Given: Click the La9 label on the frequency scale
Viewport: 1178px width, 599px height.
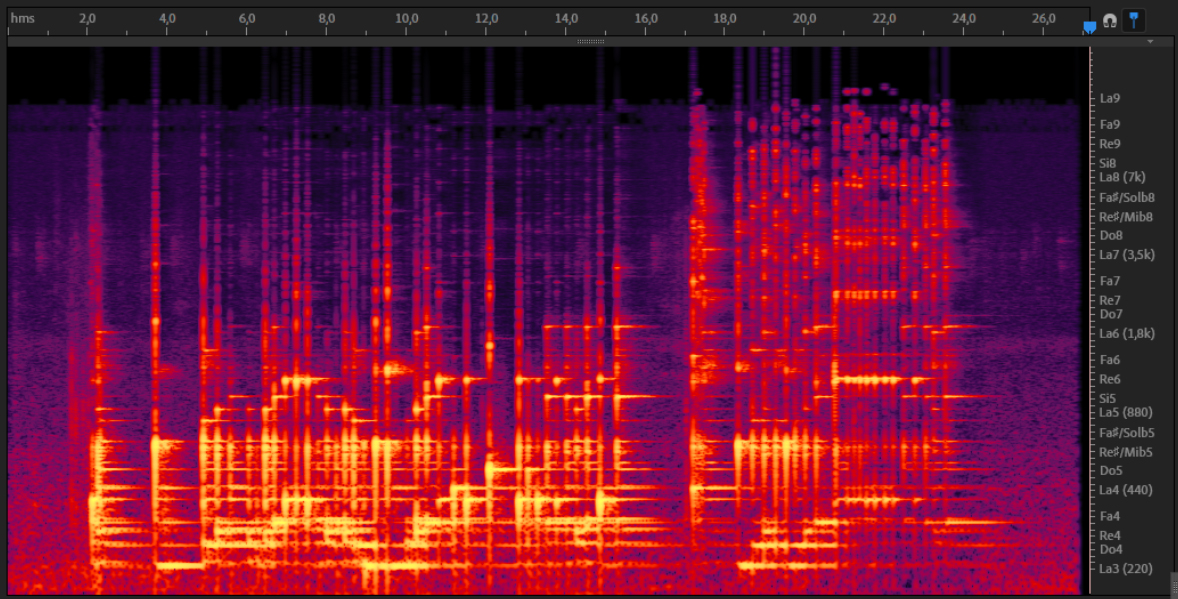Looking at the screenshot, I should coord(1110,98).
